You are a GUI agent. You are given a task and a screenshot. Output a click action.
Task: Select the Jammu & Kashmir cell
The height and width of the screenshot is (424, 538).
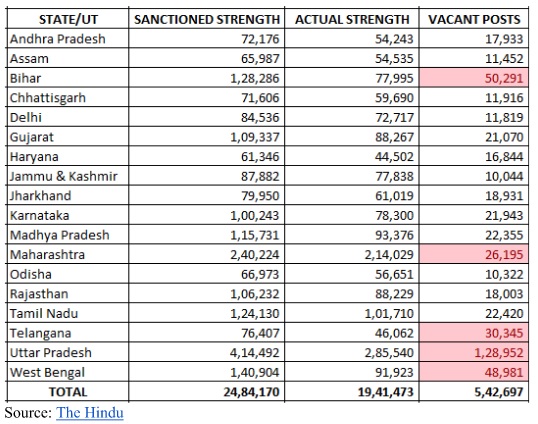coord(68,176)
